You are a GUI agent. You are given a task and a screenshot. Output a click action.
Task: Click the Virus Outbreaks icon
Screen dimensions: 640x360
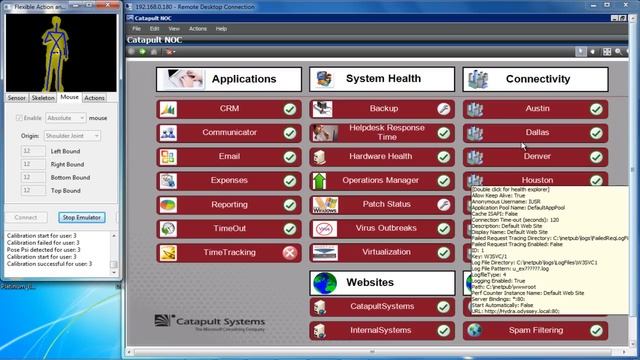[x=325, y=229]
